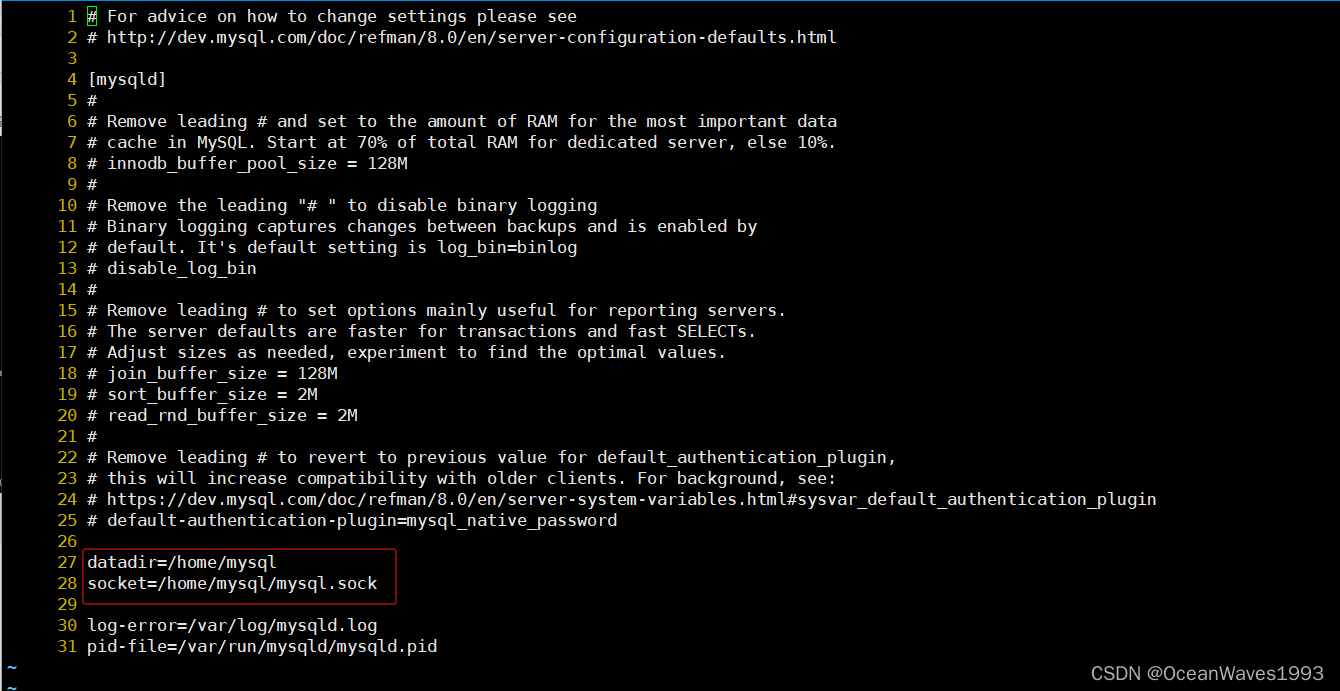Screen dimensions: 1340x691
Task: Click the log-error=/var/log/mysqld.log line
Action: click(x=232, y=625)
